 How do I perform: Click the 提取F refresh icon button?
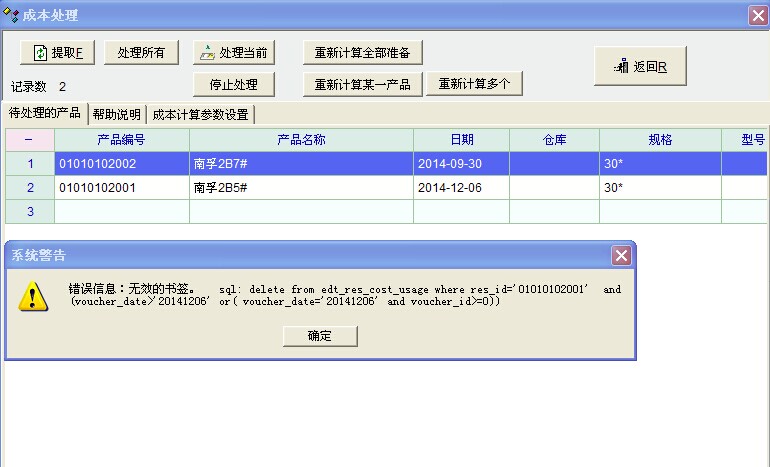(41, 53)
